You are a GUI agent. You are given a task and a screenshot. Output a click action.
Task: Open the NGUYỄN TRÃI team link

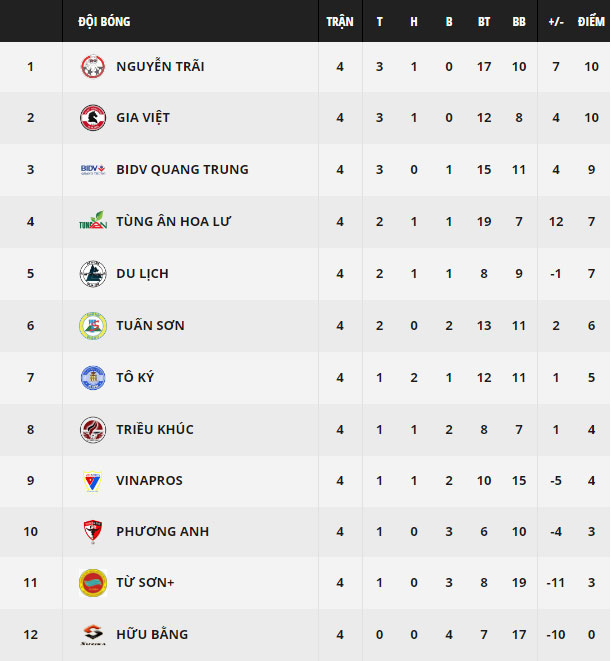(x=160, y=67)
